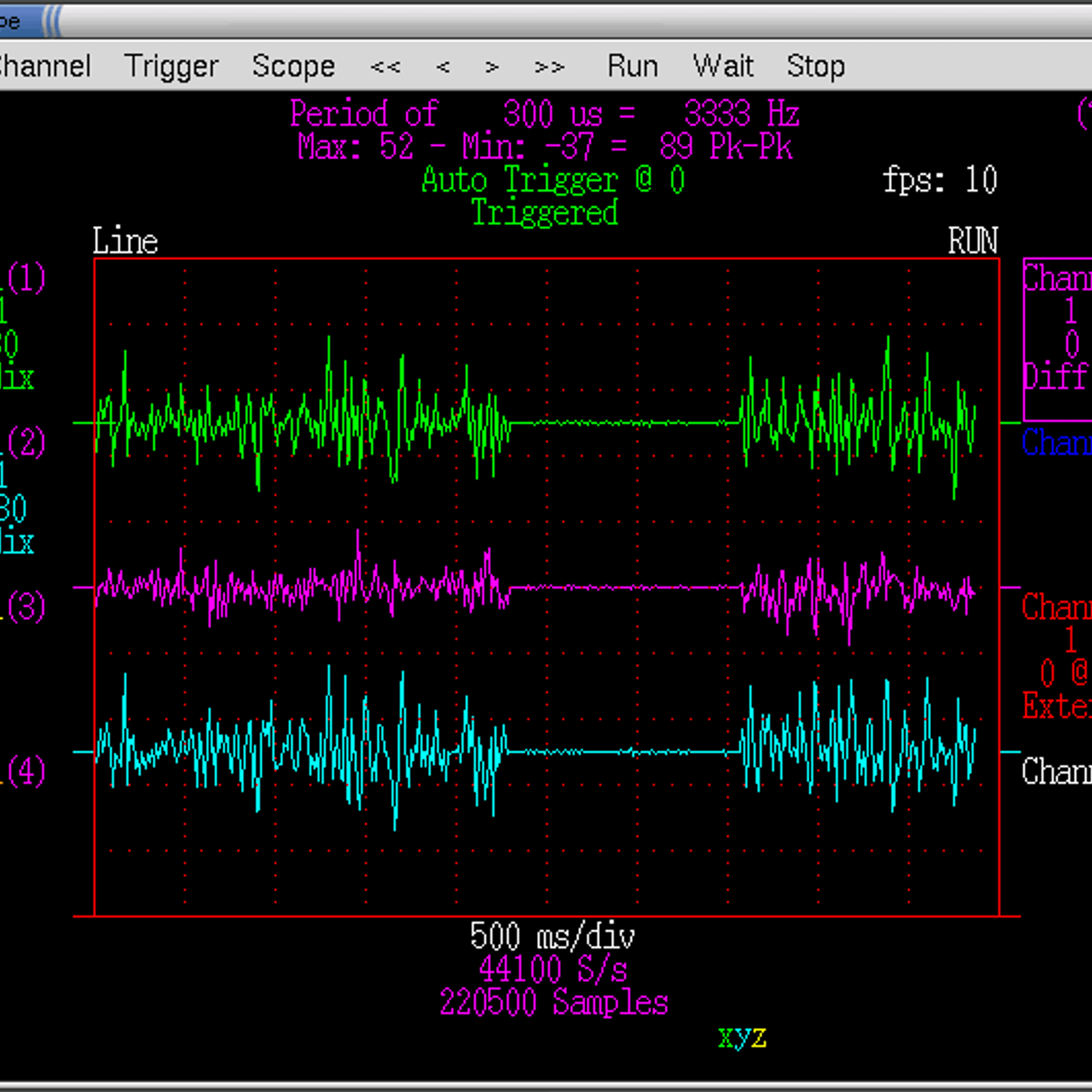Click the >> fast-forward button

click(549, 67)
